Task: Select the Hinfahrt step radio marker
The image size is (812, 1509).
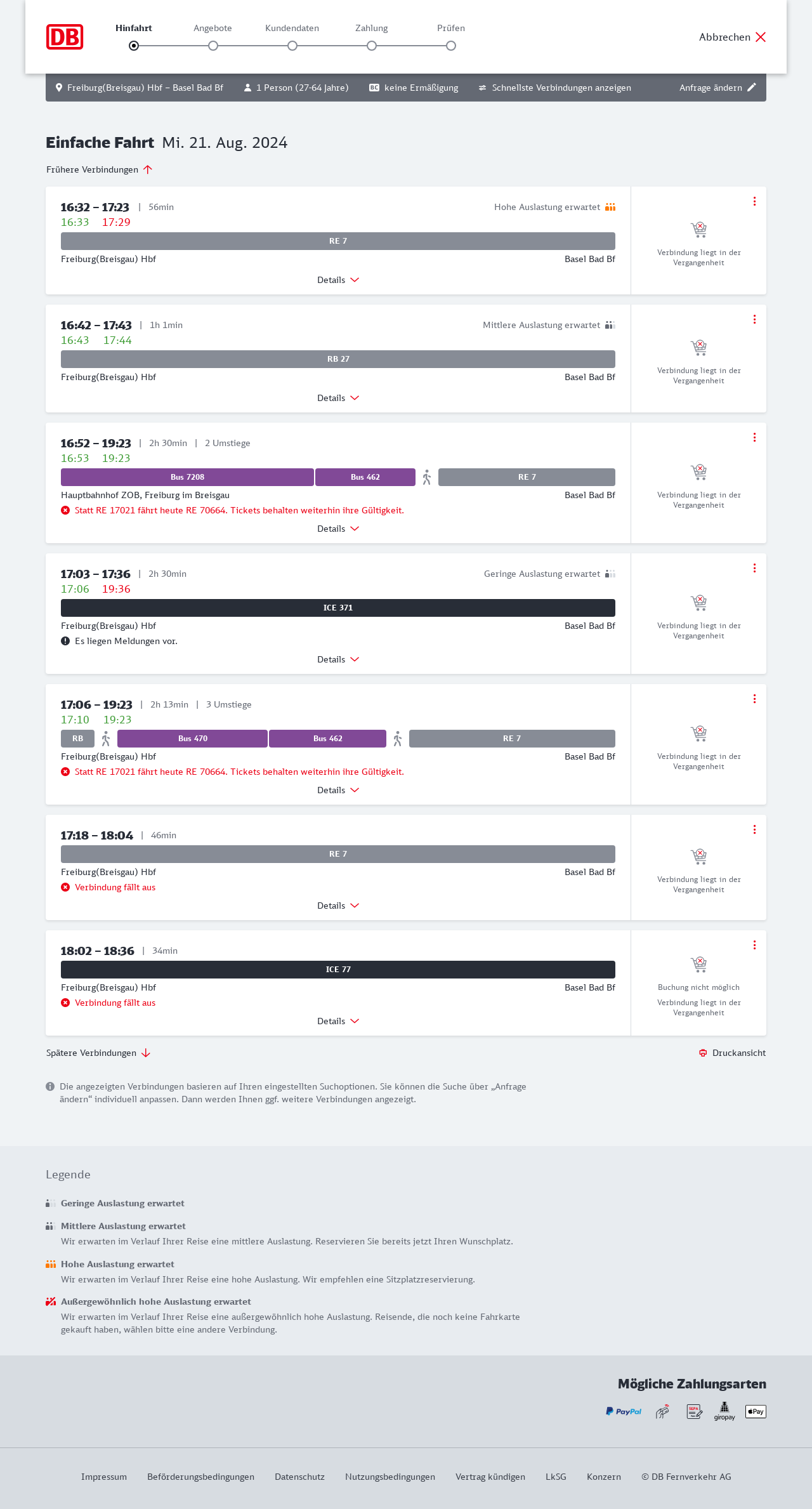Action: [x=134, y=46]
